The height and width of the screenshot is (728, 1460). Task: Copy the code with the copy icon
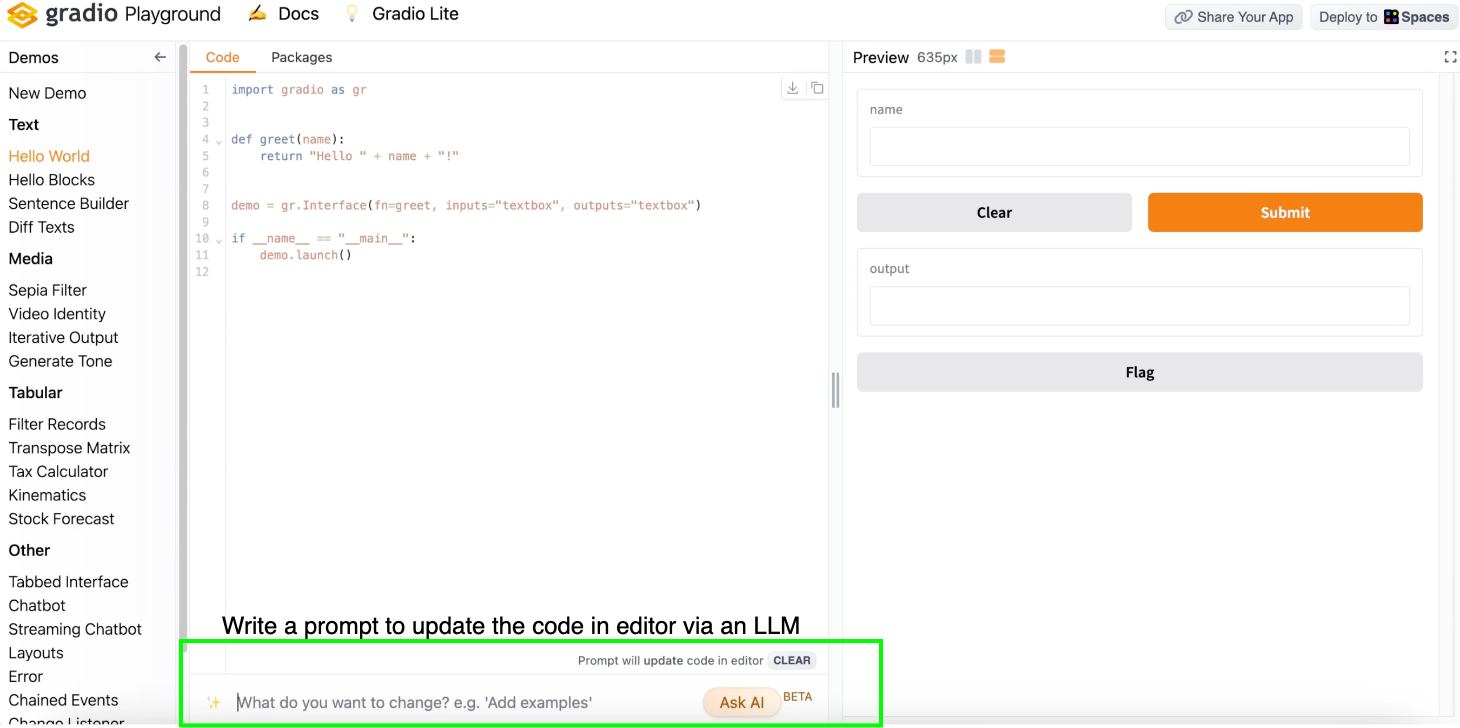pos(817,88)
